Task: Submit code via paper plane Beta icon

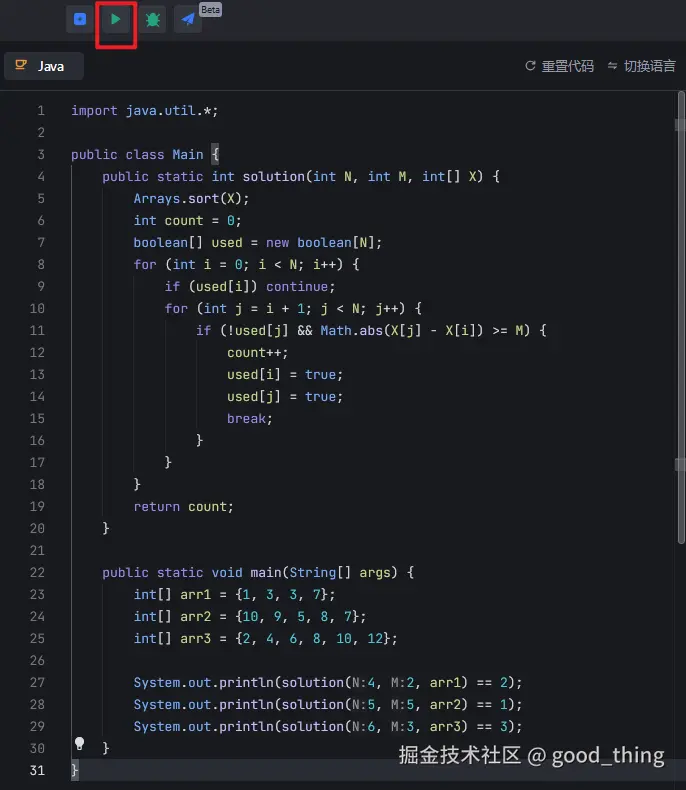Action: click(188, 20)
